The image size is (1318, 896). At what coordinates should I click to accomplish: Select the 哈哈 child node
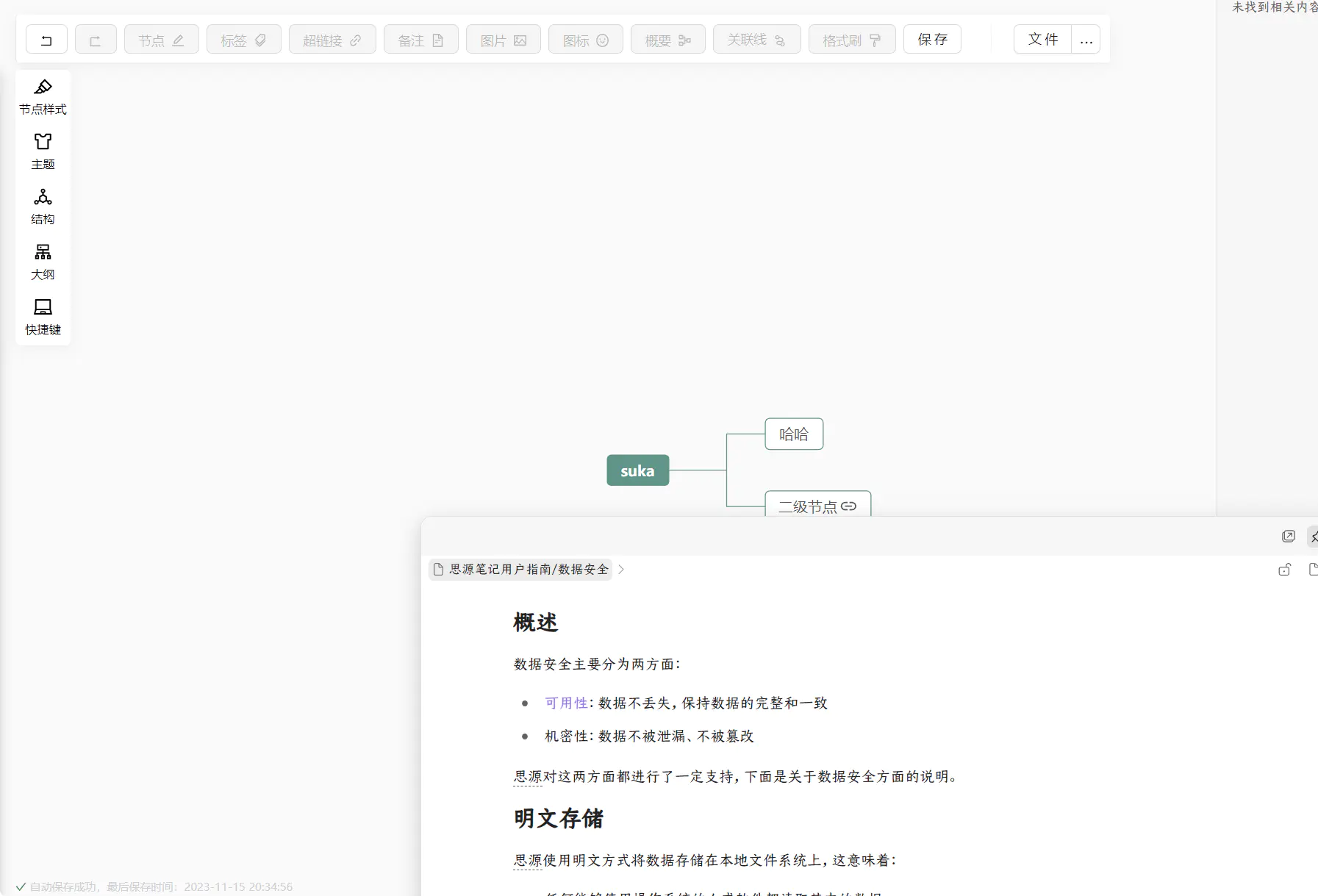[x=793, y=434]
